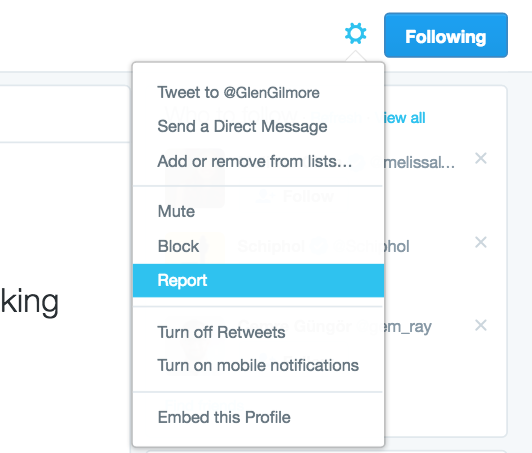
Task: Dismiss the melissal suggestion with X
Action: [x=481, y=158]
